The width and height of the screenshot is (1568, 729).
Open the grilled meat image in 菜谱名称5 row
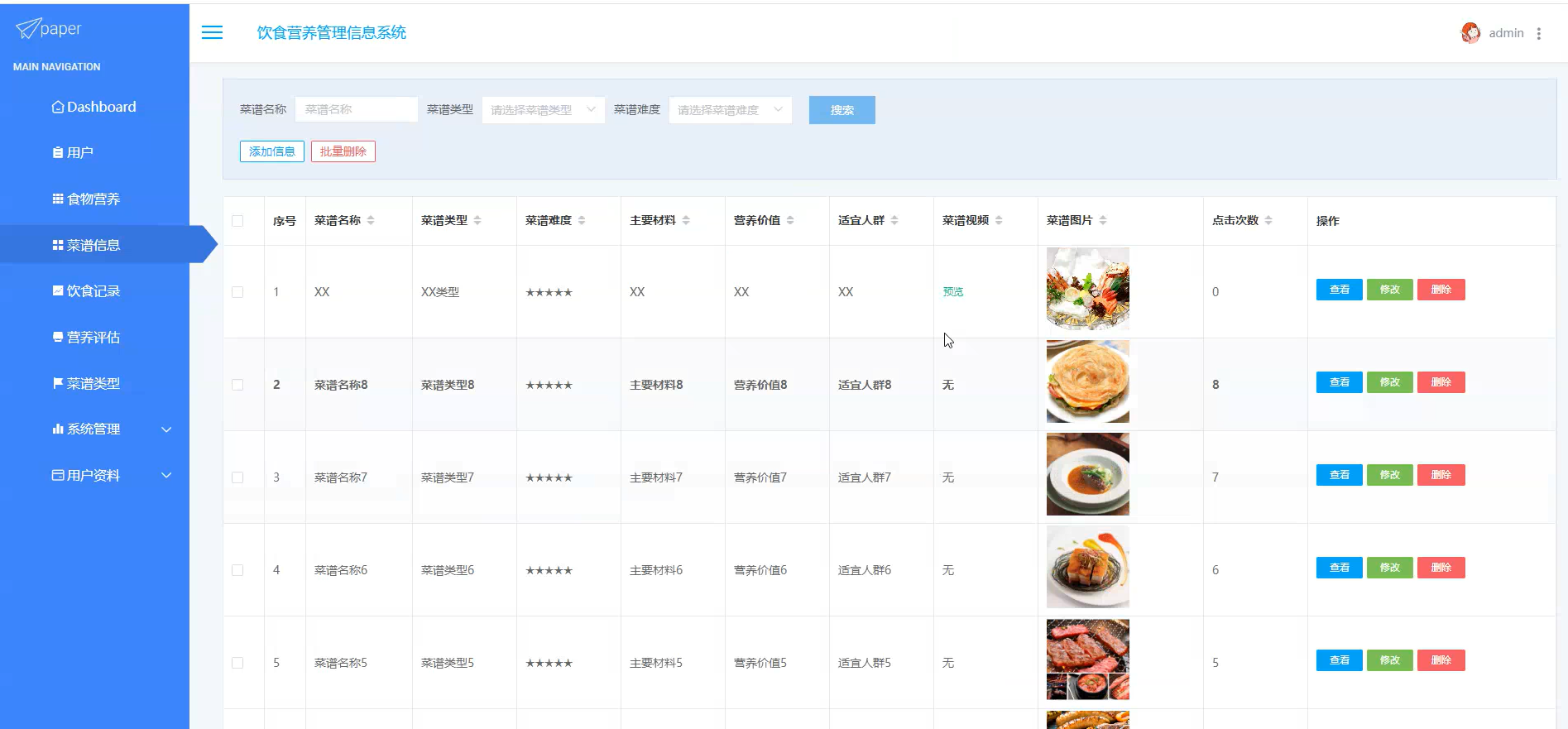[1087, 659]
